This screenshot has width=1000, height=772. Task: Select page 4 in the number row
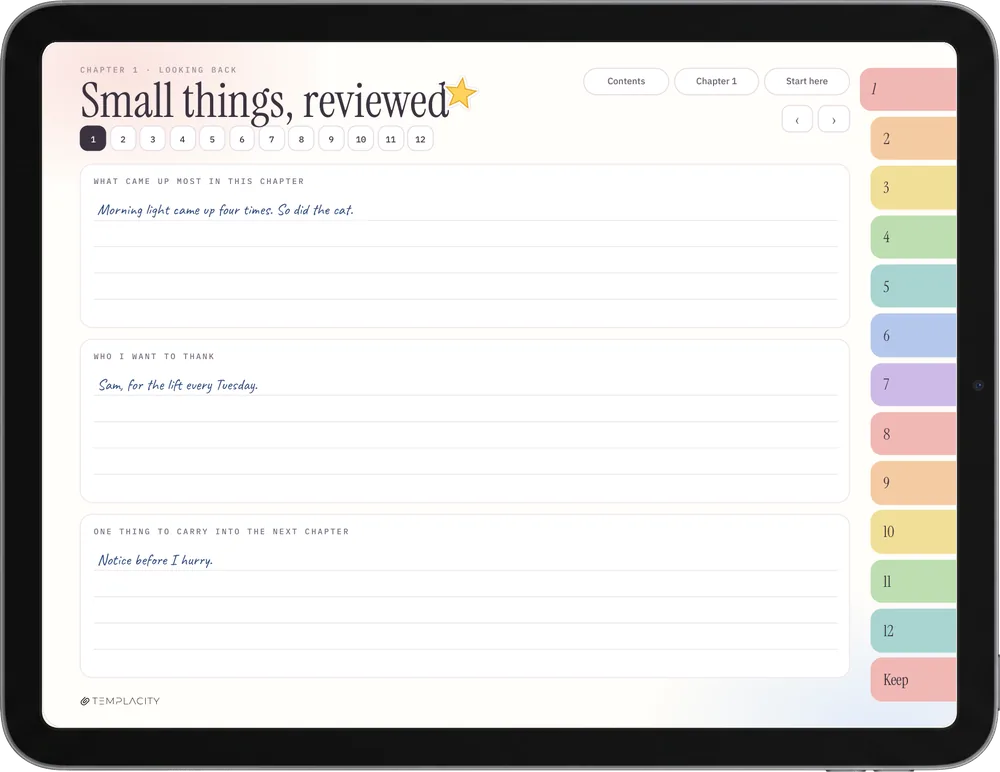coord(182,139)
